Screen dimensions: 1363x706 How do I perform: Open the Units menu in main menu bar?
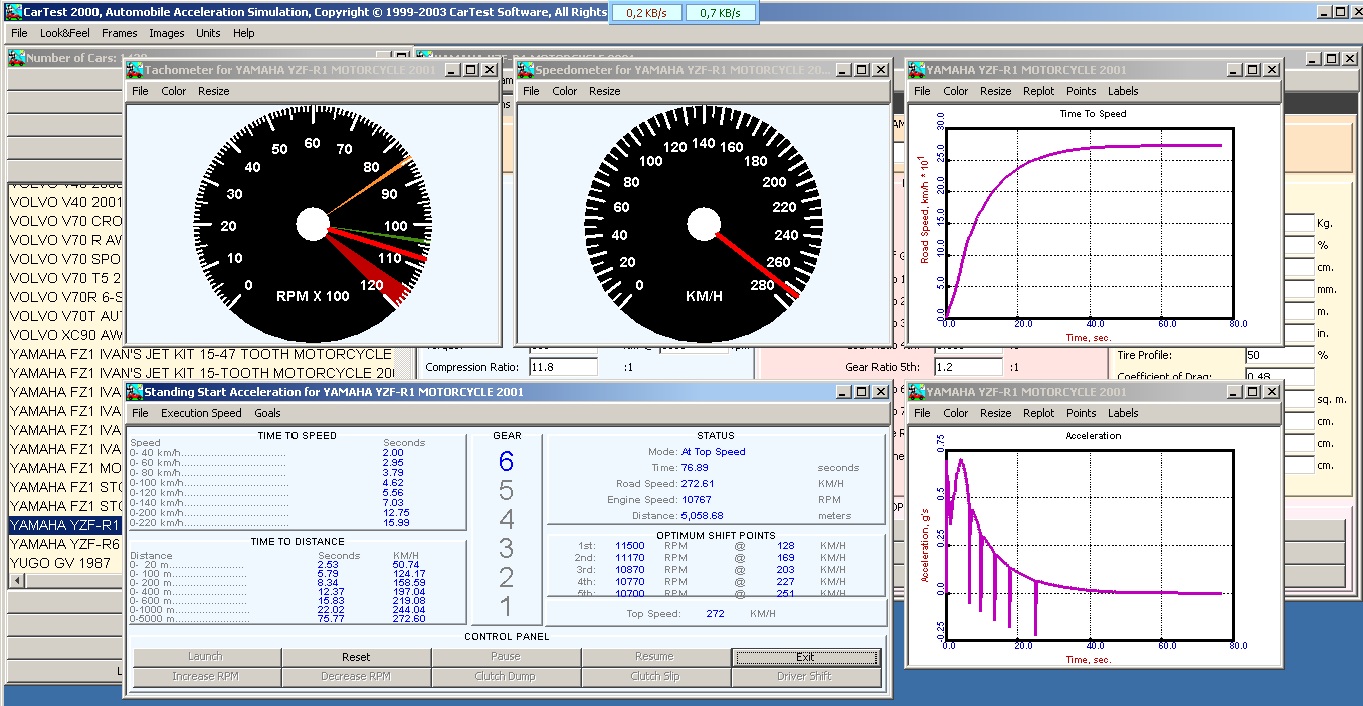coord(208,33)
